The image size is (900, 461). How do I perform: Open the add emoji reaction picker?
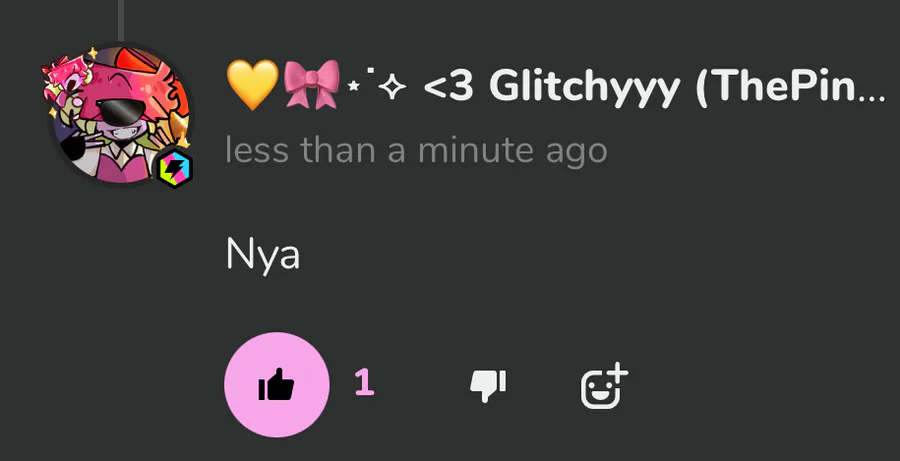click(604, 385)
